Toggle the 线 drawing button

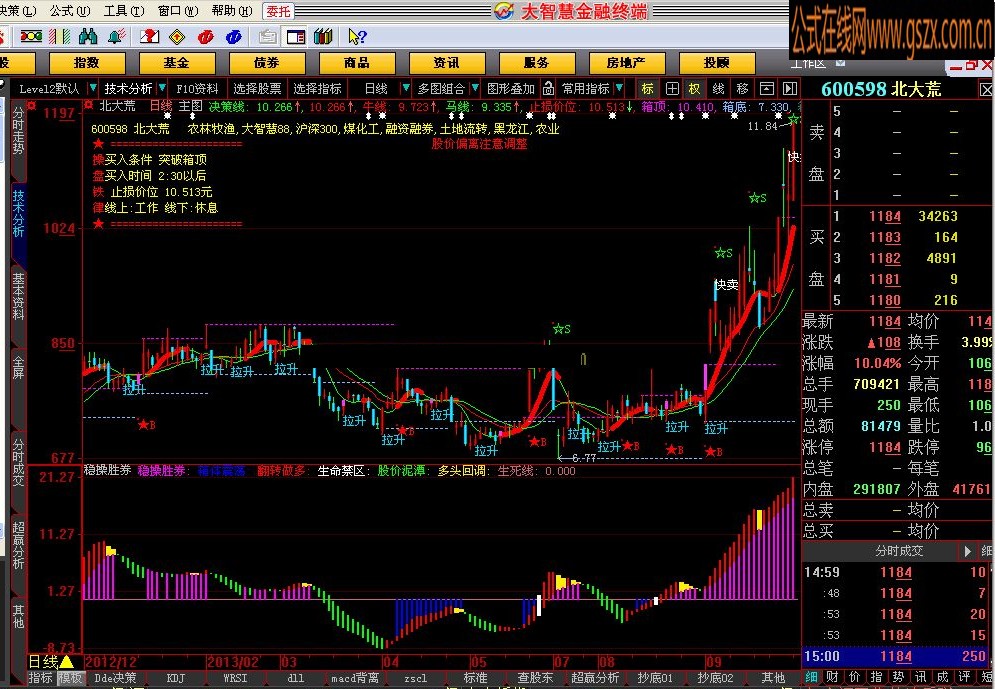tap(718, 88)
